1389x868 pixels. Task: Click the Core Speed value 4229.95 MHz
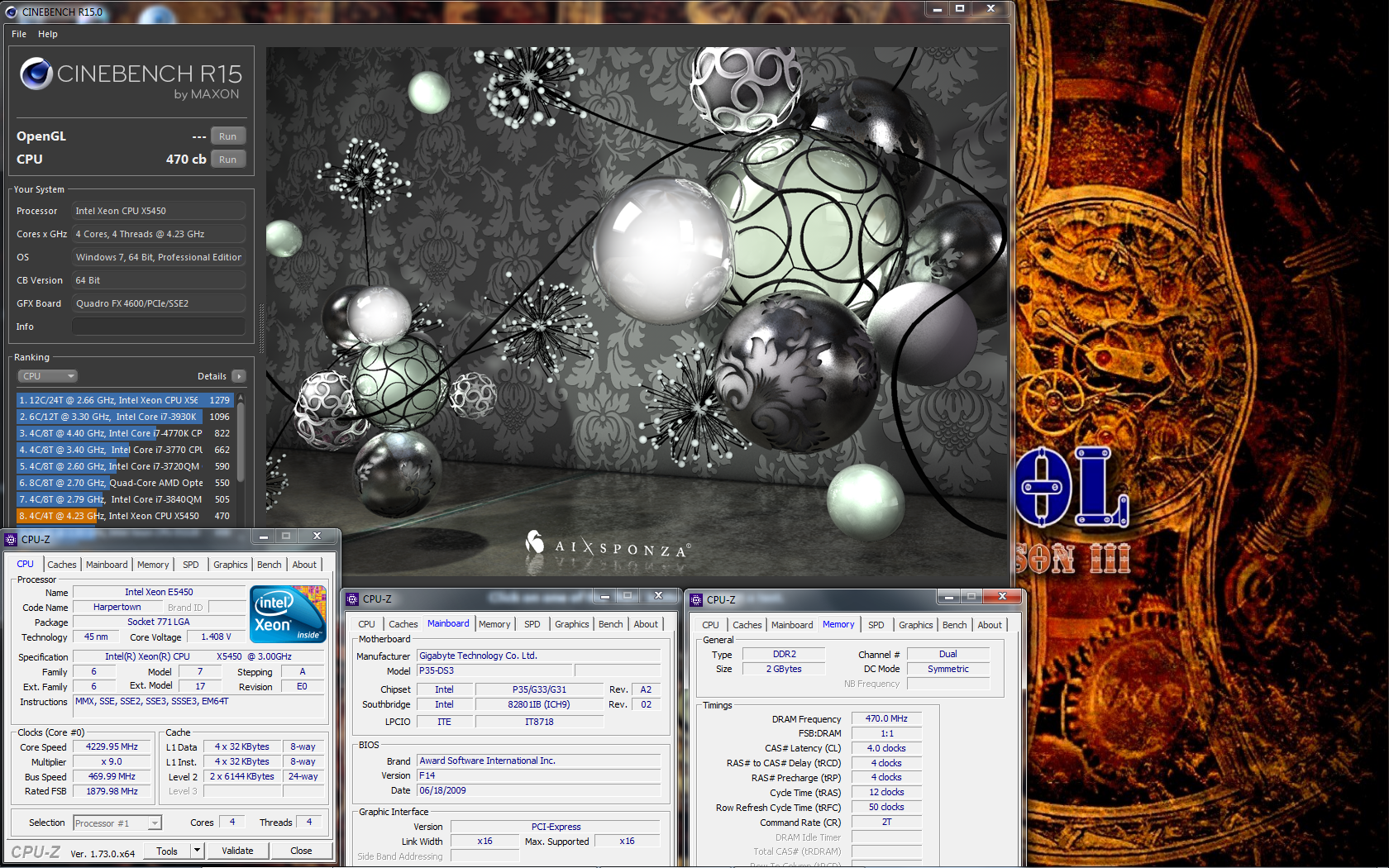click(112, 746)
